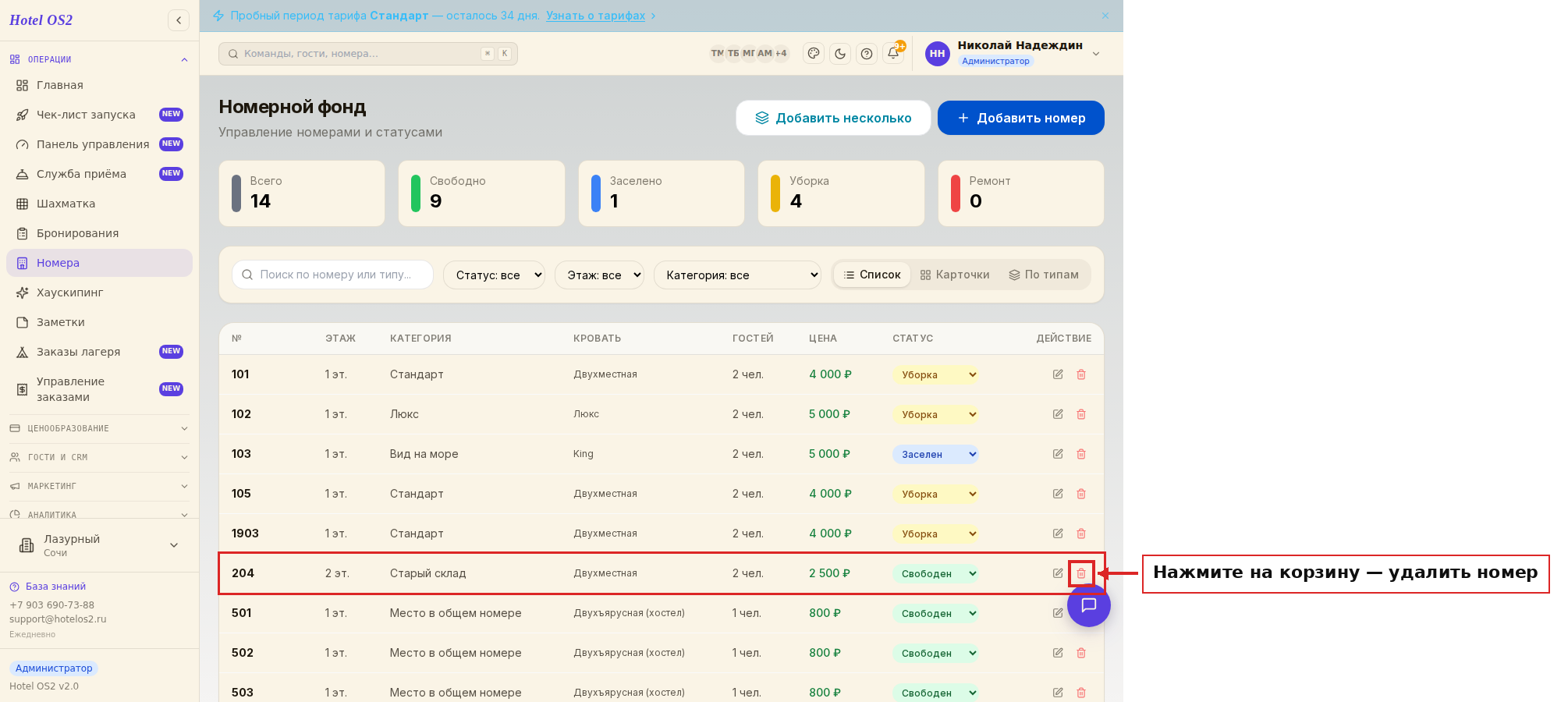Screen dimensions: 1568x702
Task: Click the trash icon for room 204
Action: pos(1081,573)
